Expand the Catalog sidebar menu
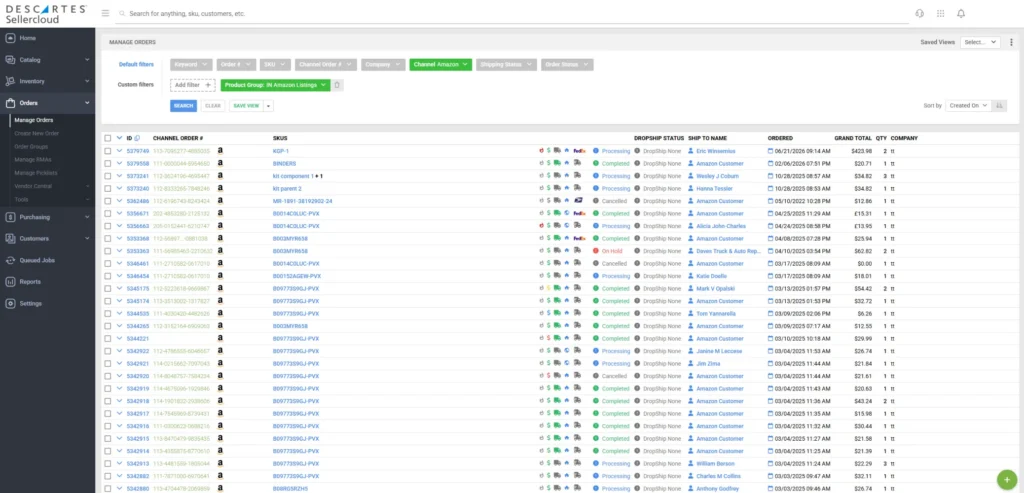This screenshot has height=493, width=1024. click(47, 59)
